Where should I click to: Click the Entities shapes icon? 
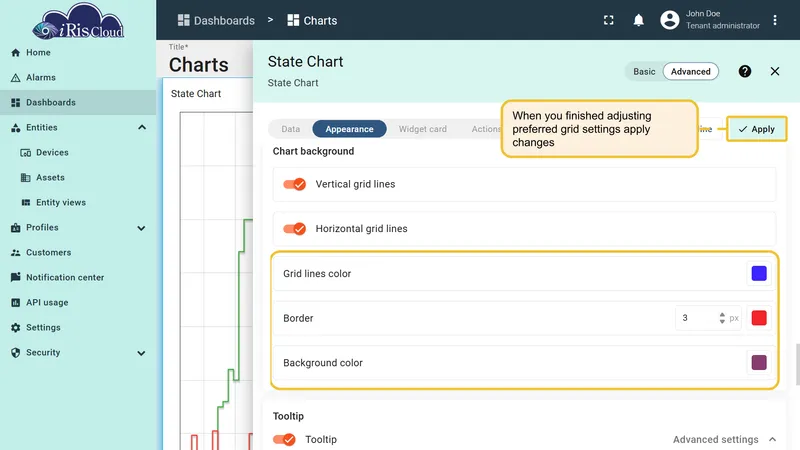15,128
